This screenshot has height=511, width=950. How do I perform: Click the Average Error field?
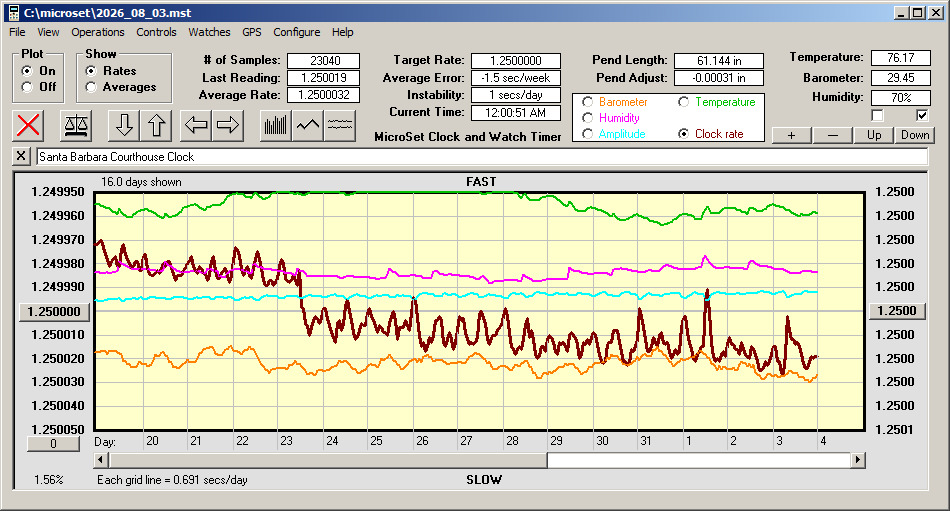point(516,78)
